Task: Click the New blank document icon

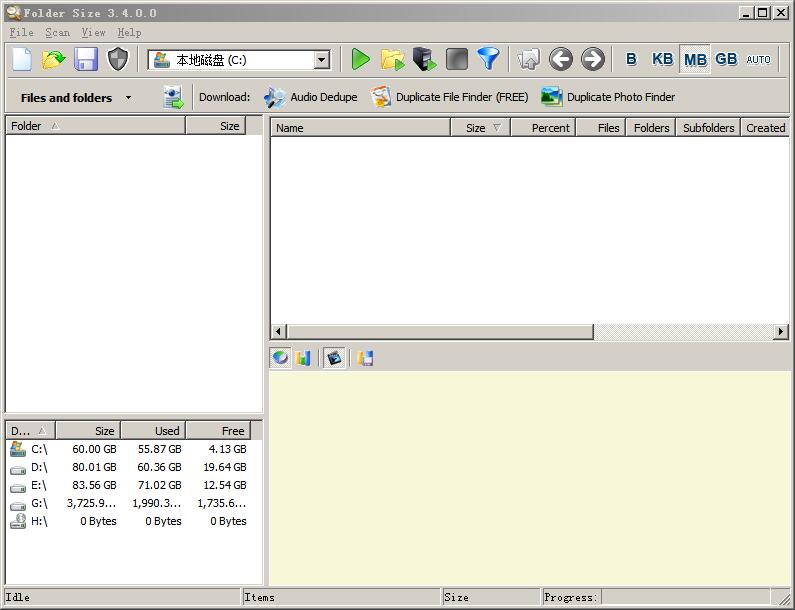Action: coord(22,59)
